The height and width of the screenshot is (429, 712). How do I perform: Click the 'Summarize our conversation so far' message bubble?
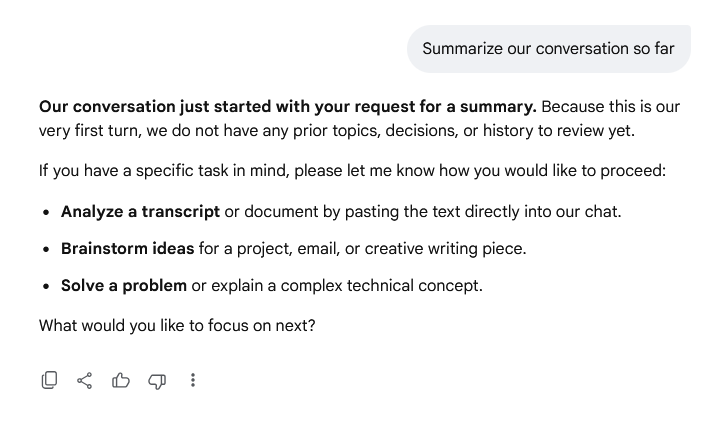pos(549,49)
